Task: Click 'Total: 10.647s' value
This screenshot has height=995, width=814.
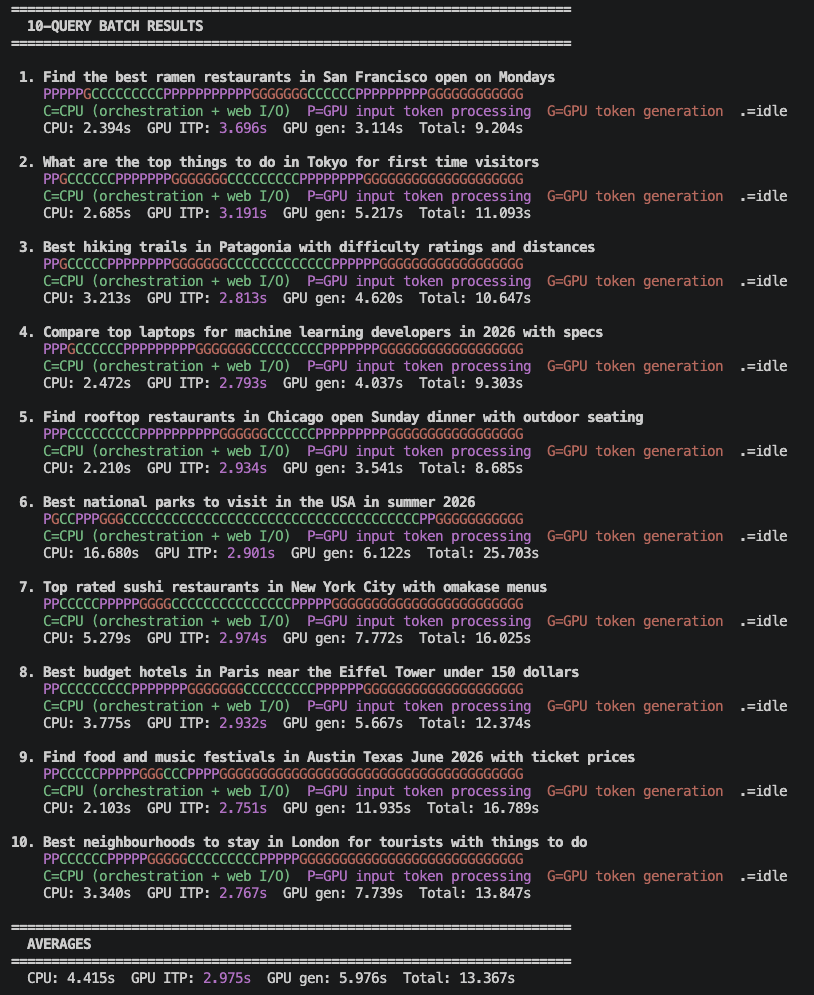Action: coord(475,298)
